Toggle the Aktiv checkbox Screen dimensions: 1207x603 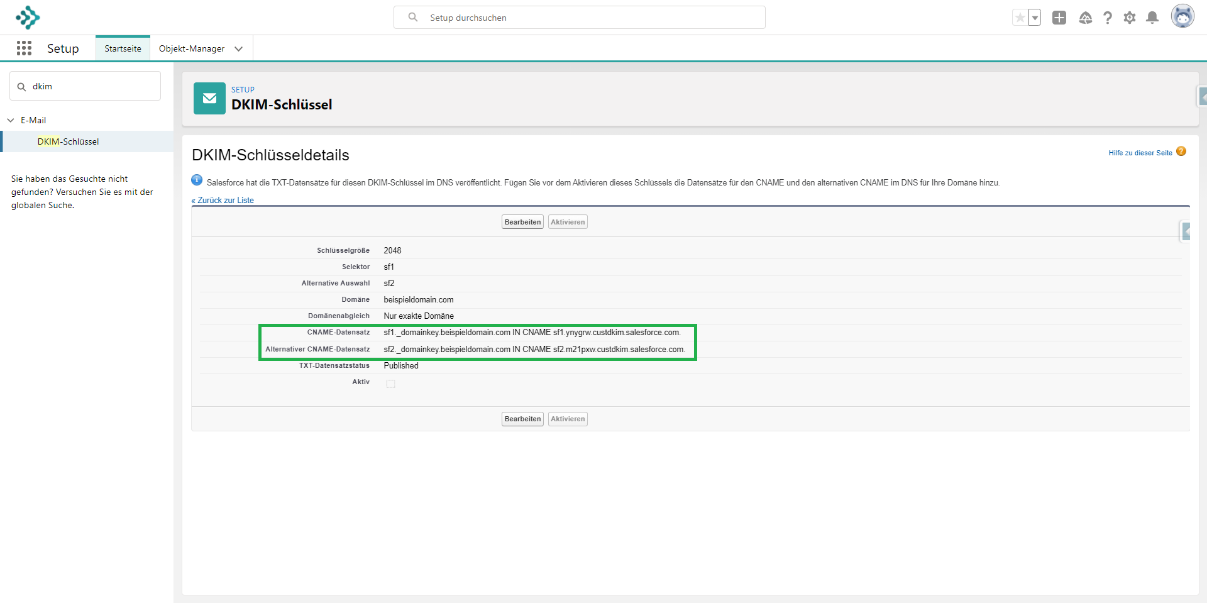pyautogui.click(x=390, y=384)
